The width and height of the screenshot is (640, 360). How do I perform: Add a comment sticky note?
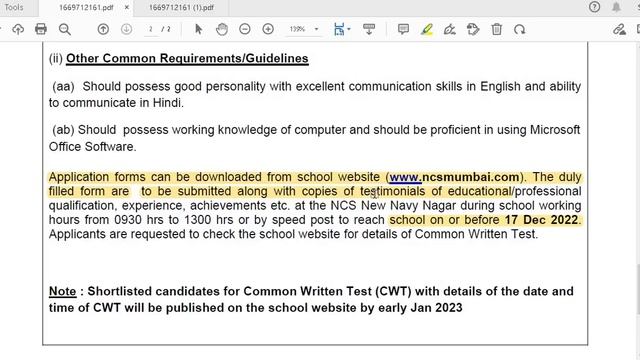click(403, 29)
